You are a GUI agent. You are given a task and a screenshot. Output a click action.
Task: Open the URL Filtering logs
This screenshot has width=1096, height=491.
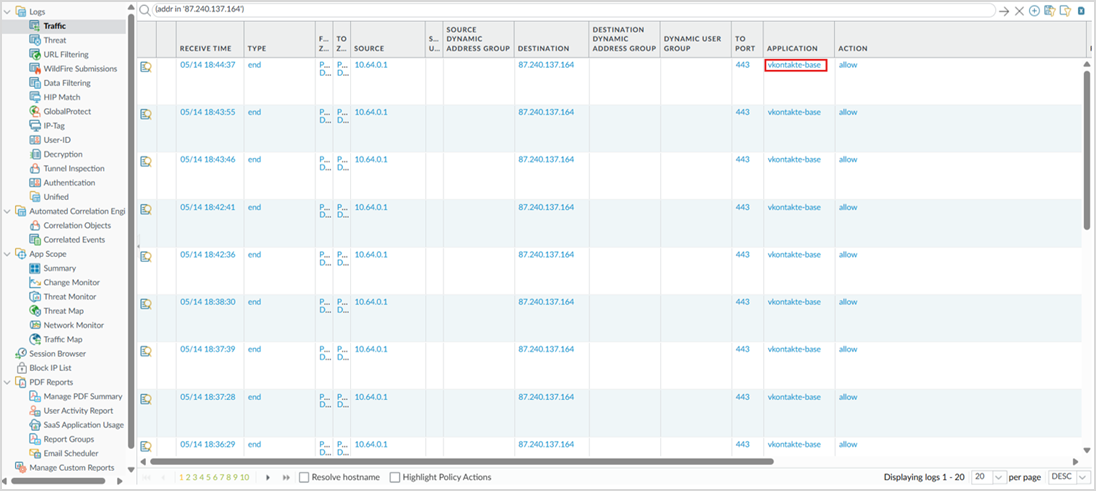pyautogui.click(x=65, y=54)
